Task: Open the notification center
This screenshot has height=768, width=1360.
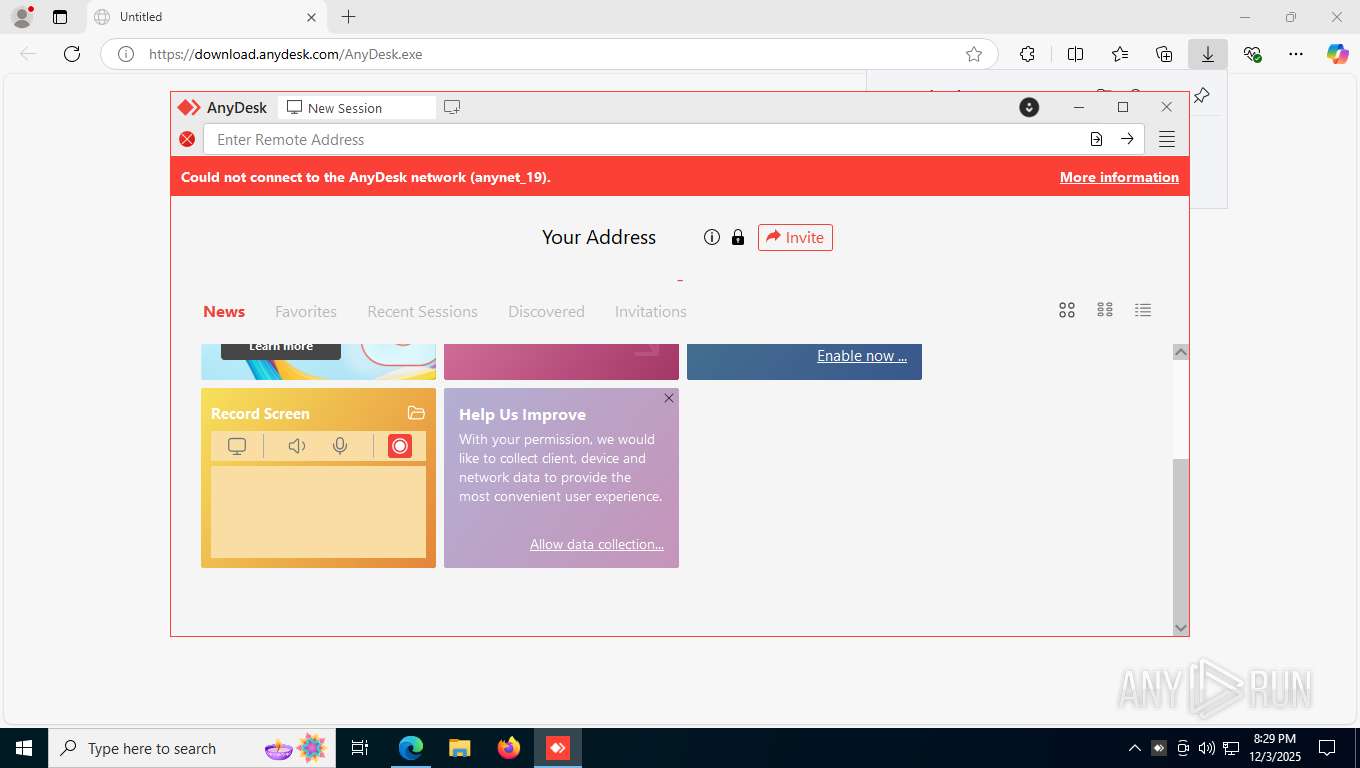Action: [x=1327, y=748]
